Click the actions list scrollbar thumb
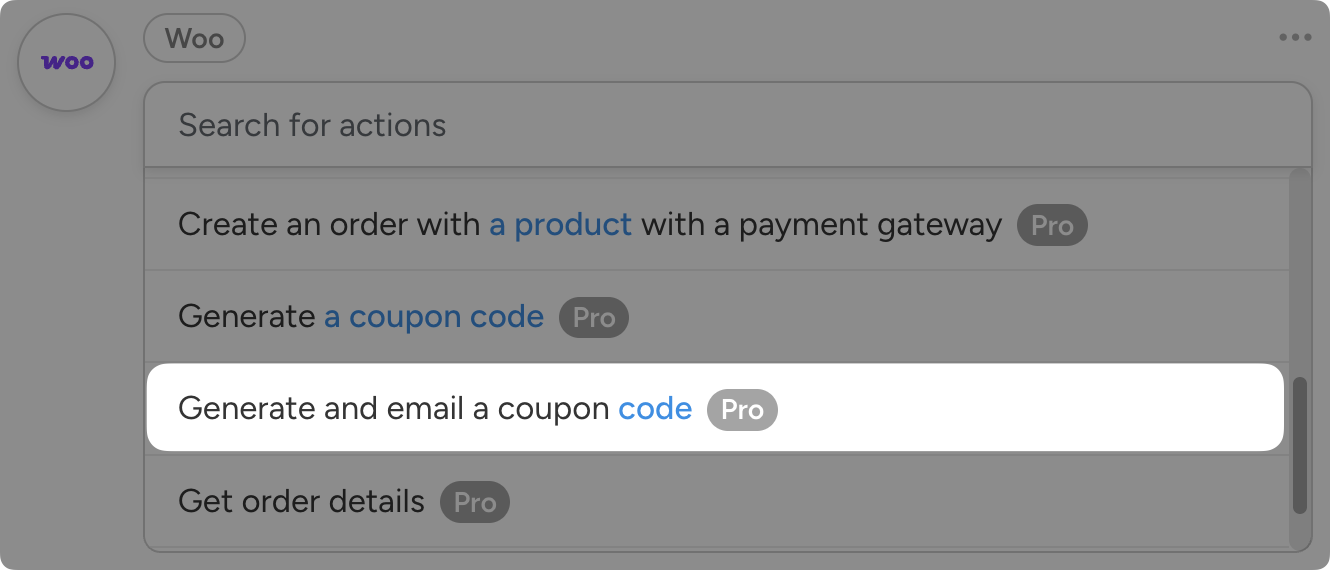 click(x=1299, y=445)
